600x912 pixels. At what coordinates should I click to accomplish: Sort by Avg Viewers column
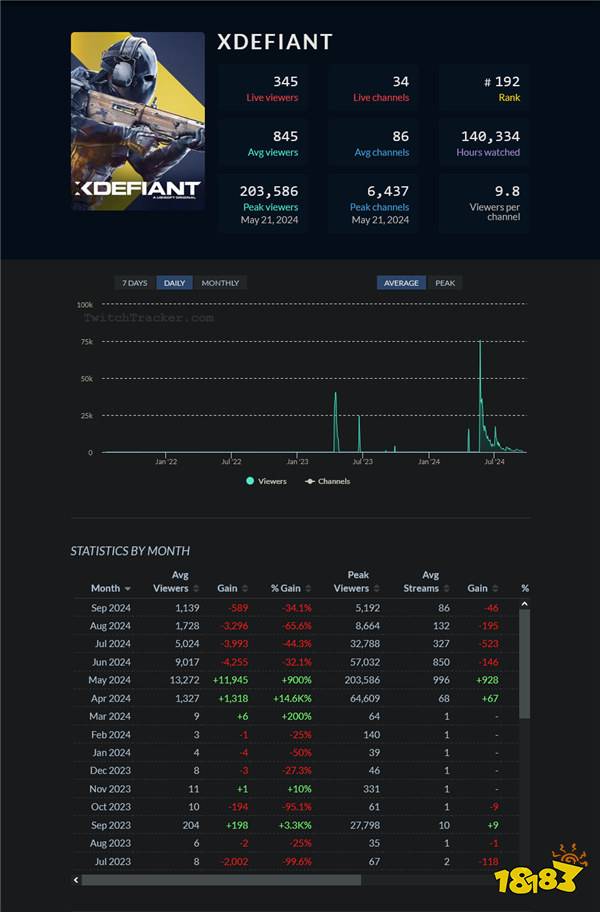[176, 582]
